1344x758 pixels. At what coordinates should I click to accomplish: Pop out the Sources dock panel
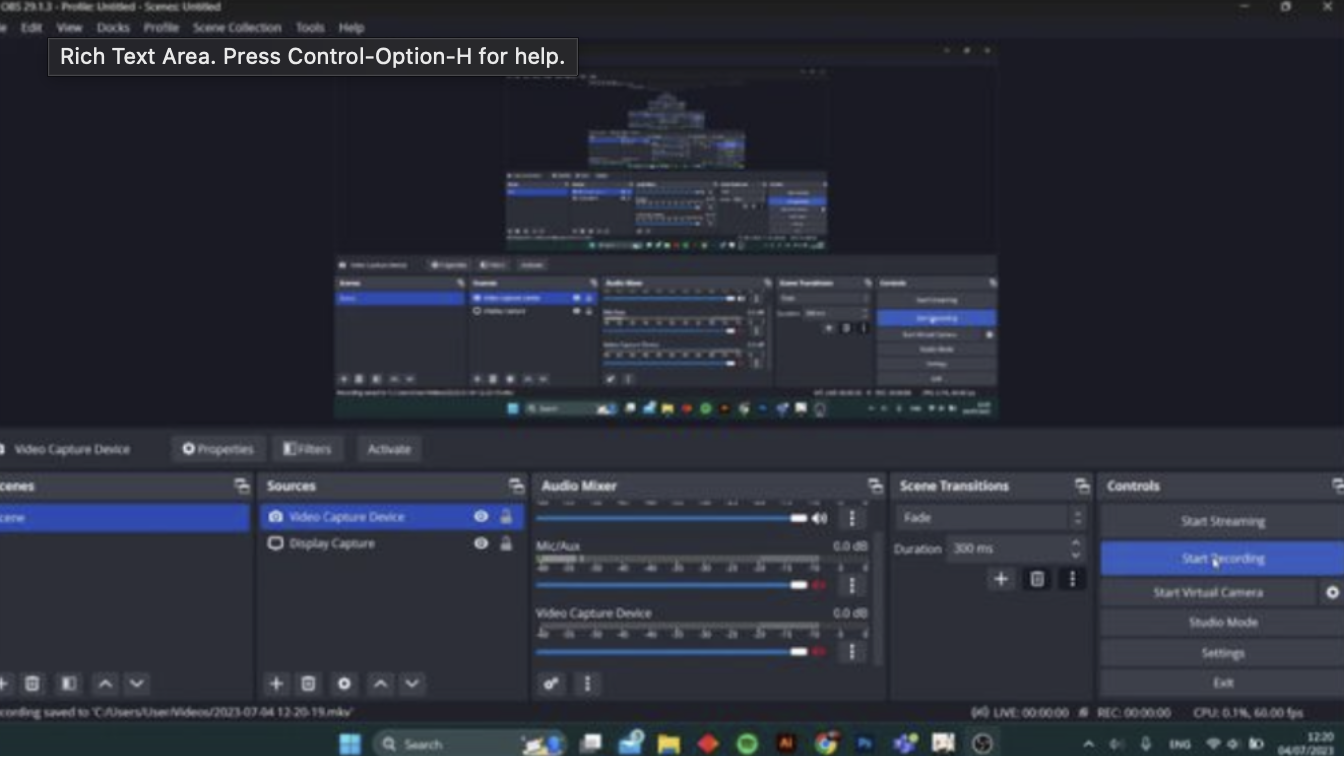(x=516, y=486)
